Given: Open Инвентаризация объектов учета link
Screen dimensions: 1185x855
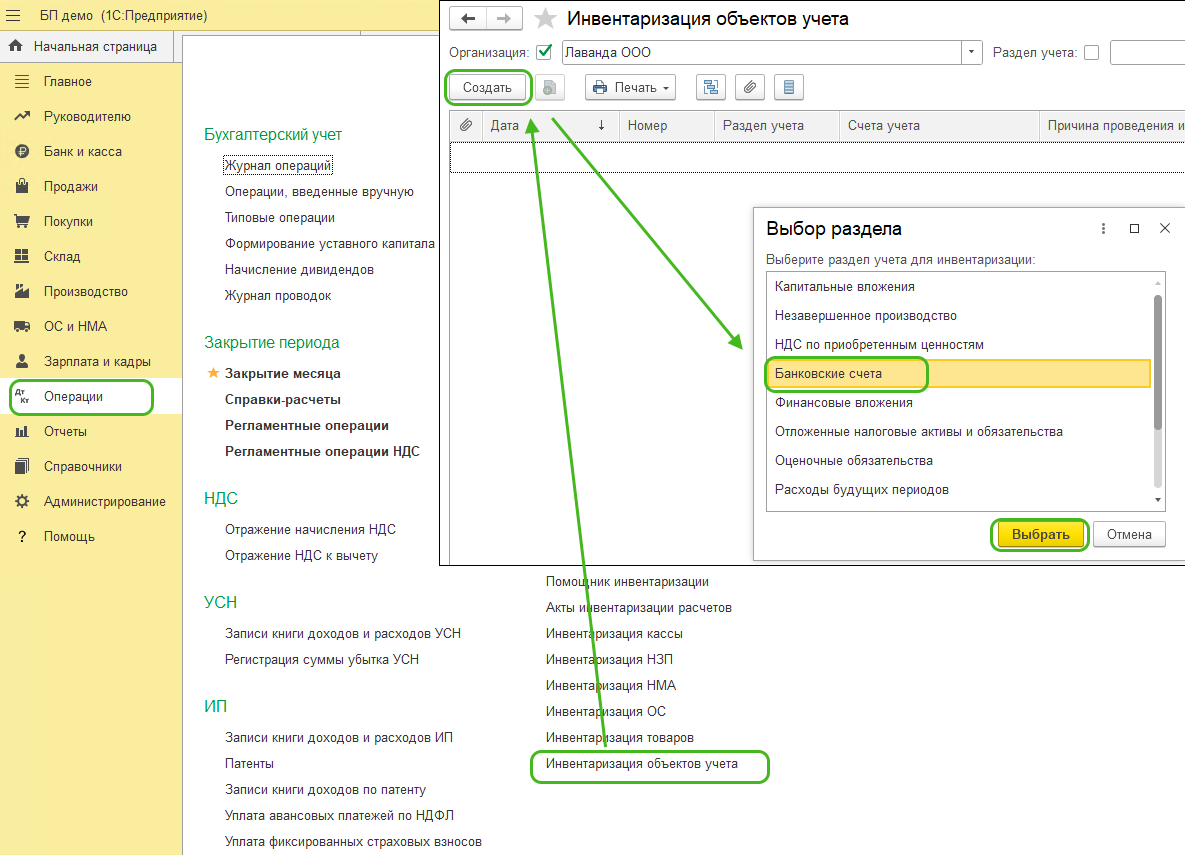Looking at the screenshot, I should click(x=642, y=764).
